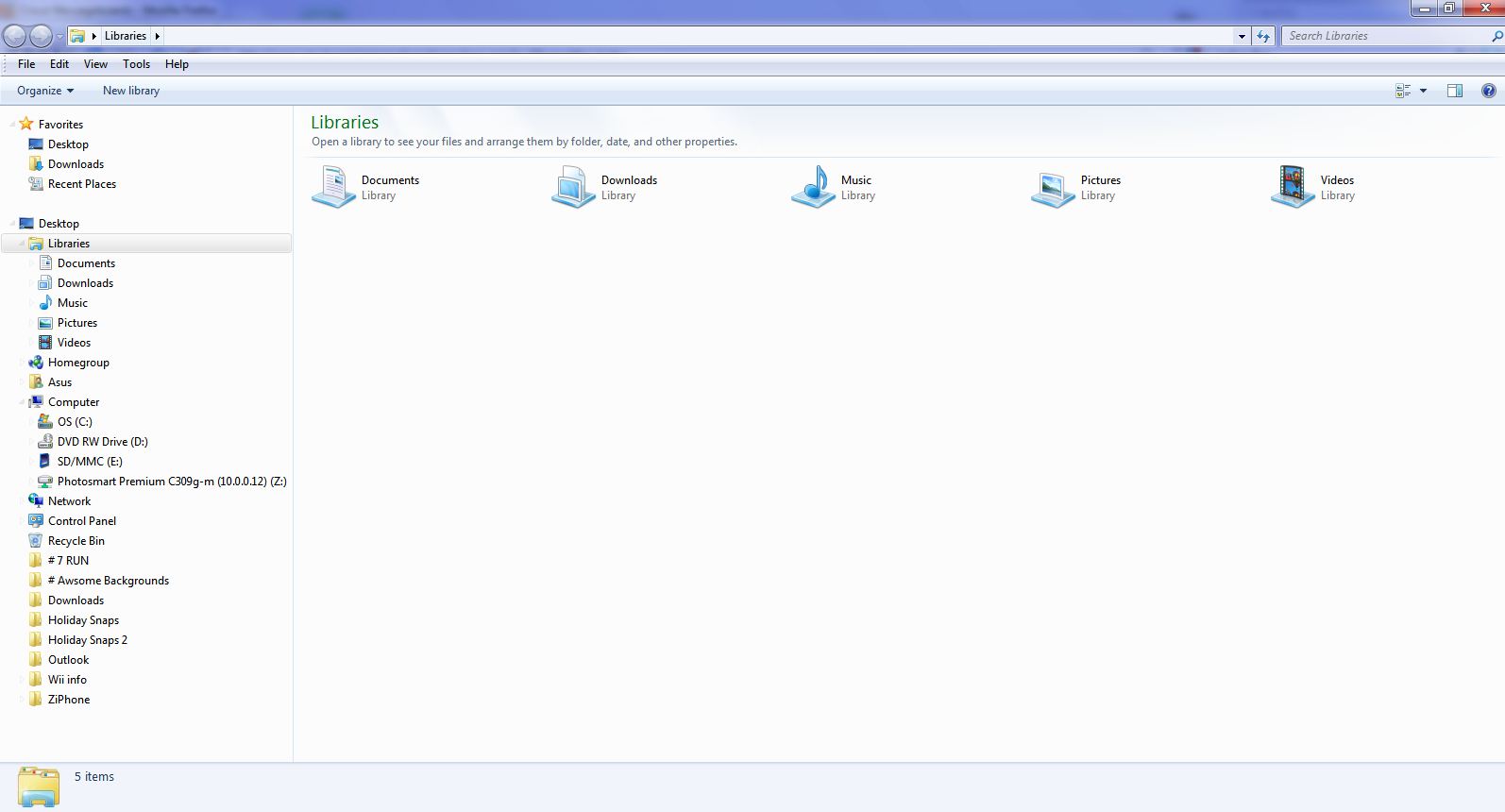Open the Downloads library icon
The image size is (1505, 812).
(573, 186)
